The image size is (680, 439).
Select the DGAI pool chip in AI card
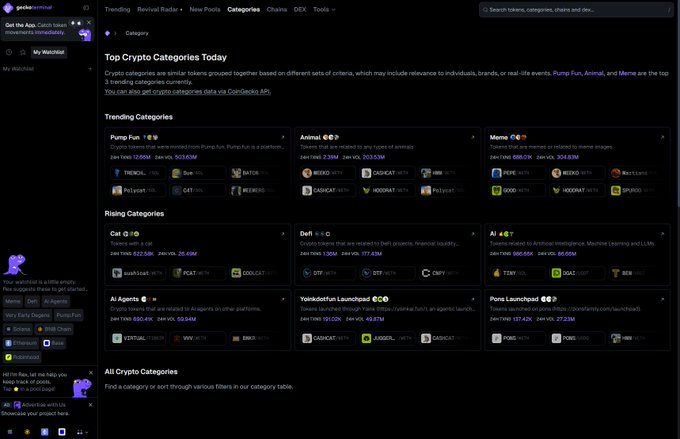click(577, 273)
